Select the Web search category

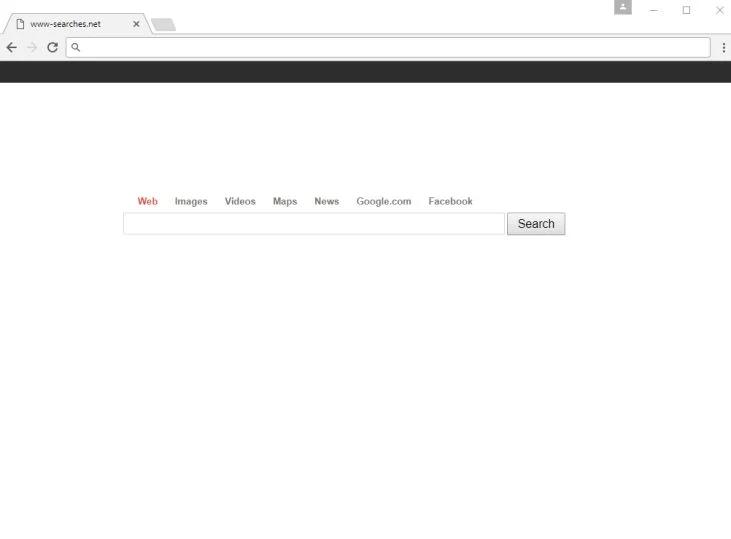[x=147, y=201]
